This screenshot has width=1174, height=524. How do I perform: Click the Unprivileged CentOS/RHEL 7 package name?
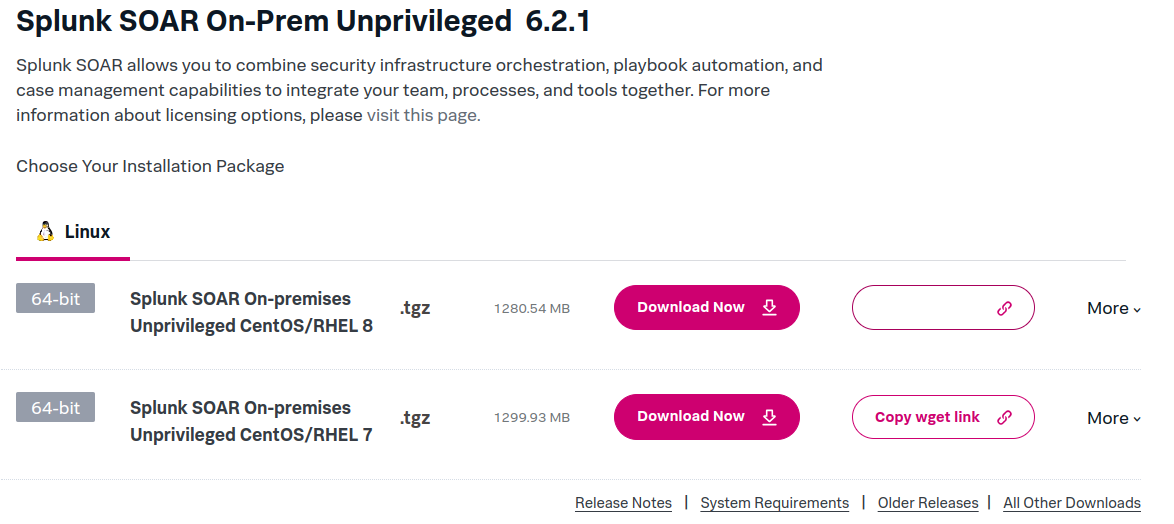pos(251,421)
